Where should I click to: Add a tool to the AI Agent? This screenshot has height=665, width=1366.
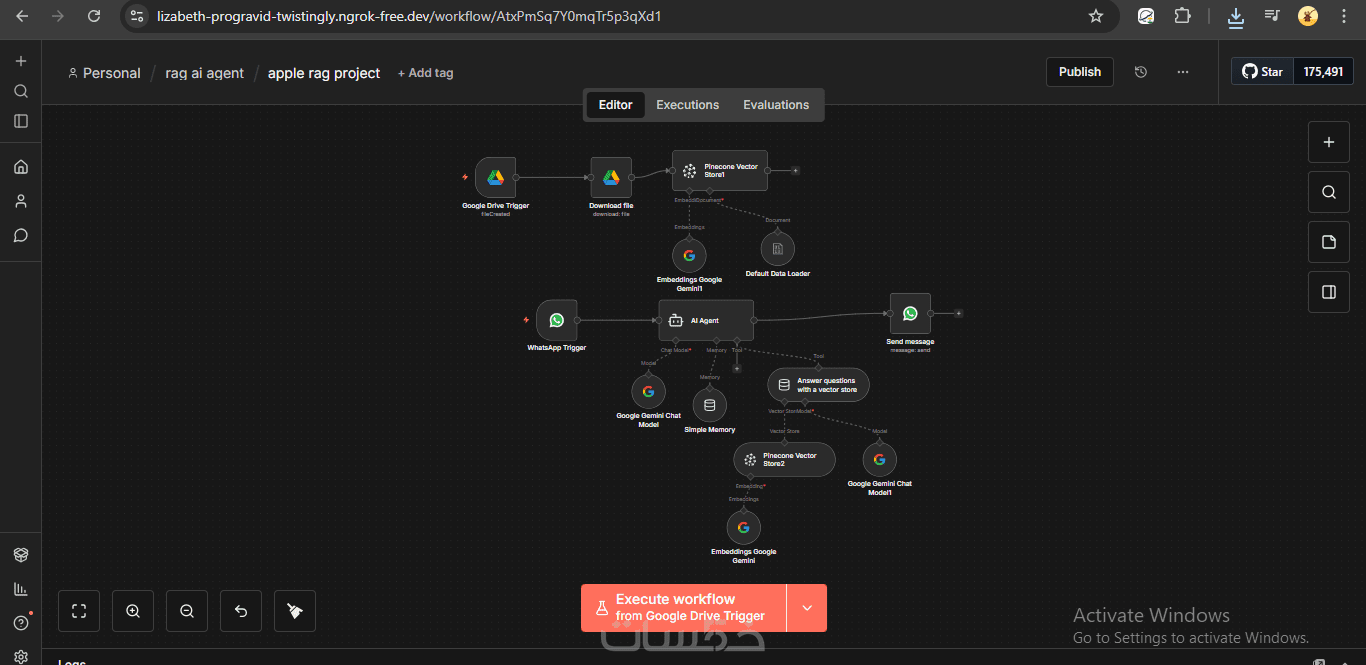tap(737, 368)
